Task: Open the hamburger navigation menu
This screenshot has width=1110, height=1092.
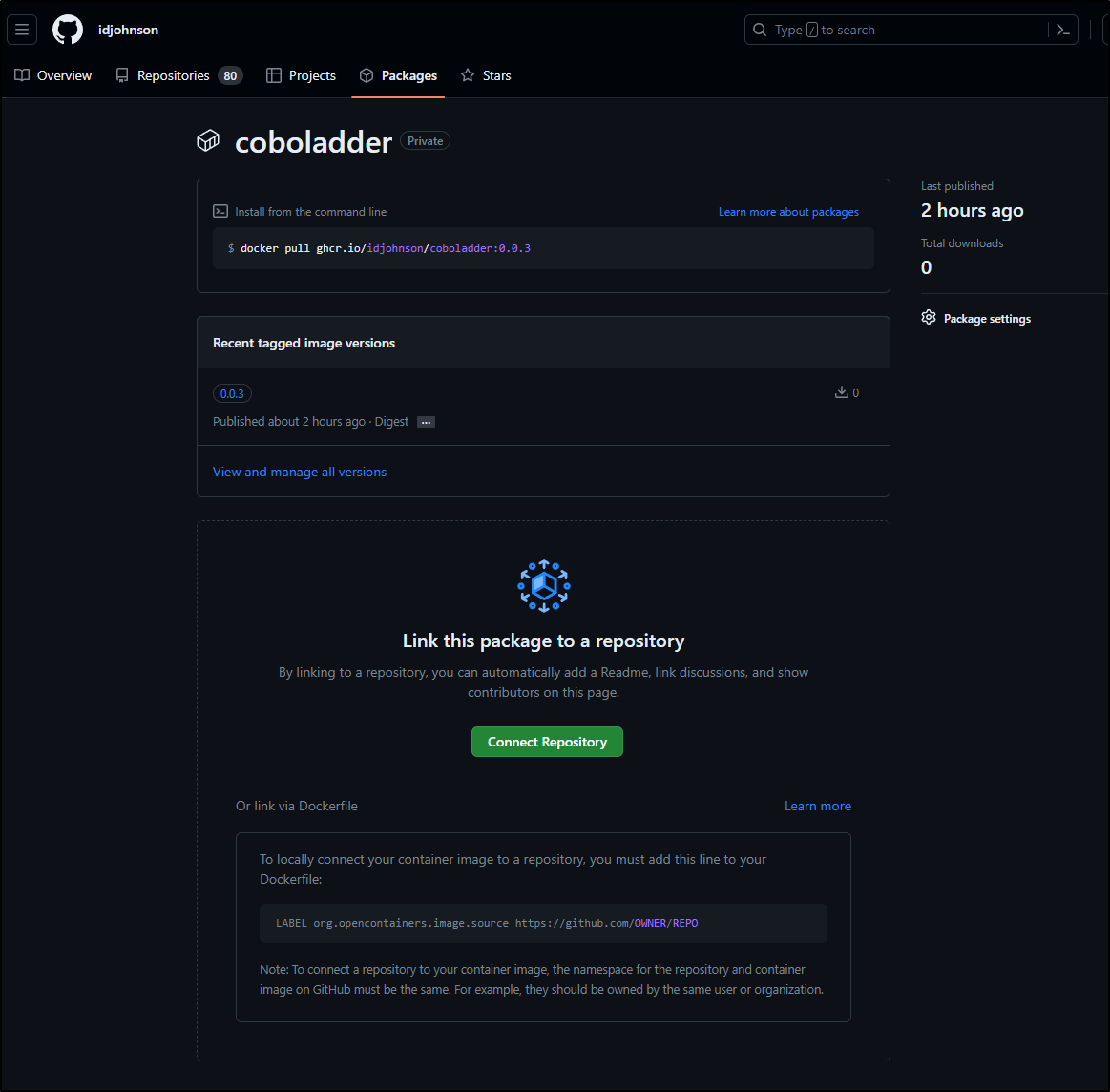Action: point(22,30)
